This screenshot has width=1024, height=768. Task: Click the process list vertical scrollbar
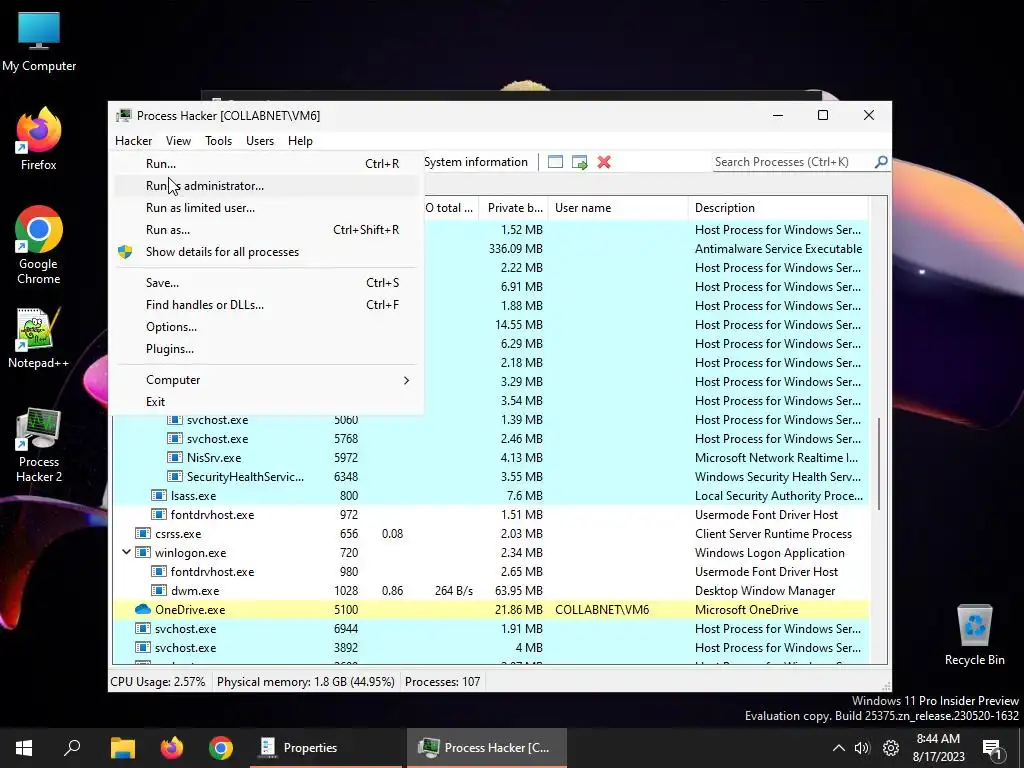(880, 464)
